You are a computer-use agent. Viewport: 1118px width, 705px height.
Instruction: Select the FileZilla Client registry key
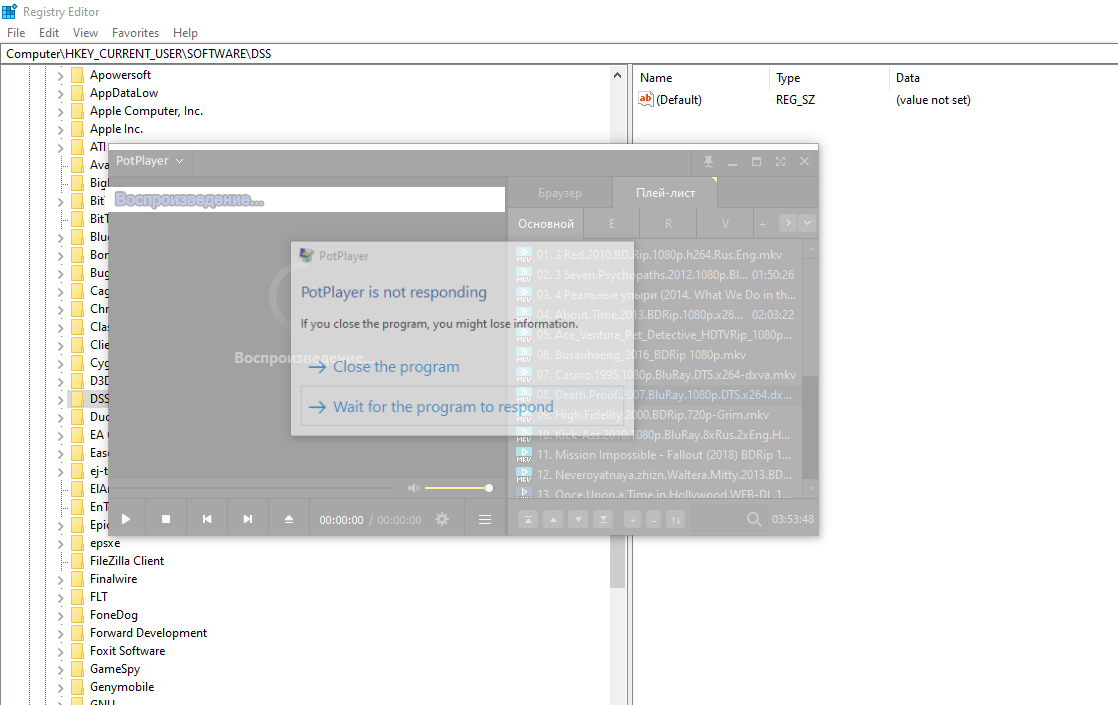pyautogui.click(x=127, y=561)
